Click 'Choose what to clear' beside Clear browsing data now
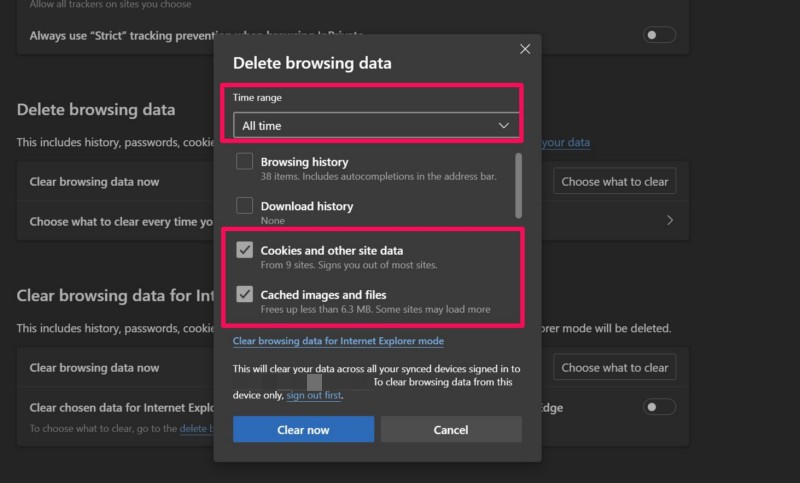The image size is (800, 483). [614, 182]
